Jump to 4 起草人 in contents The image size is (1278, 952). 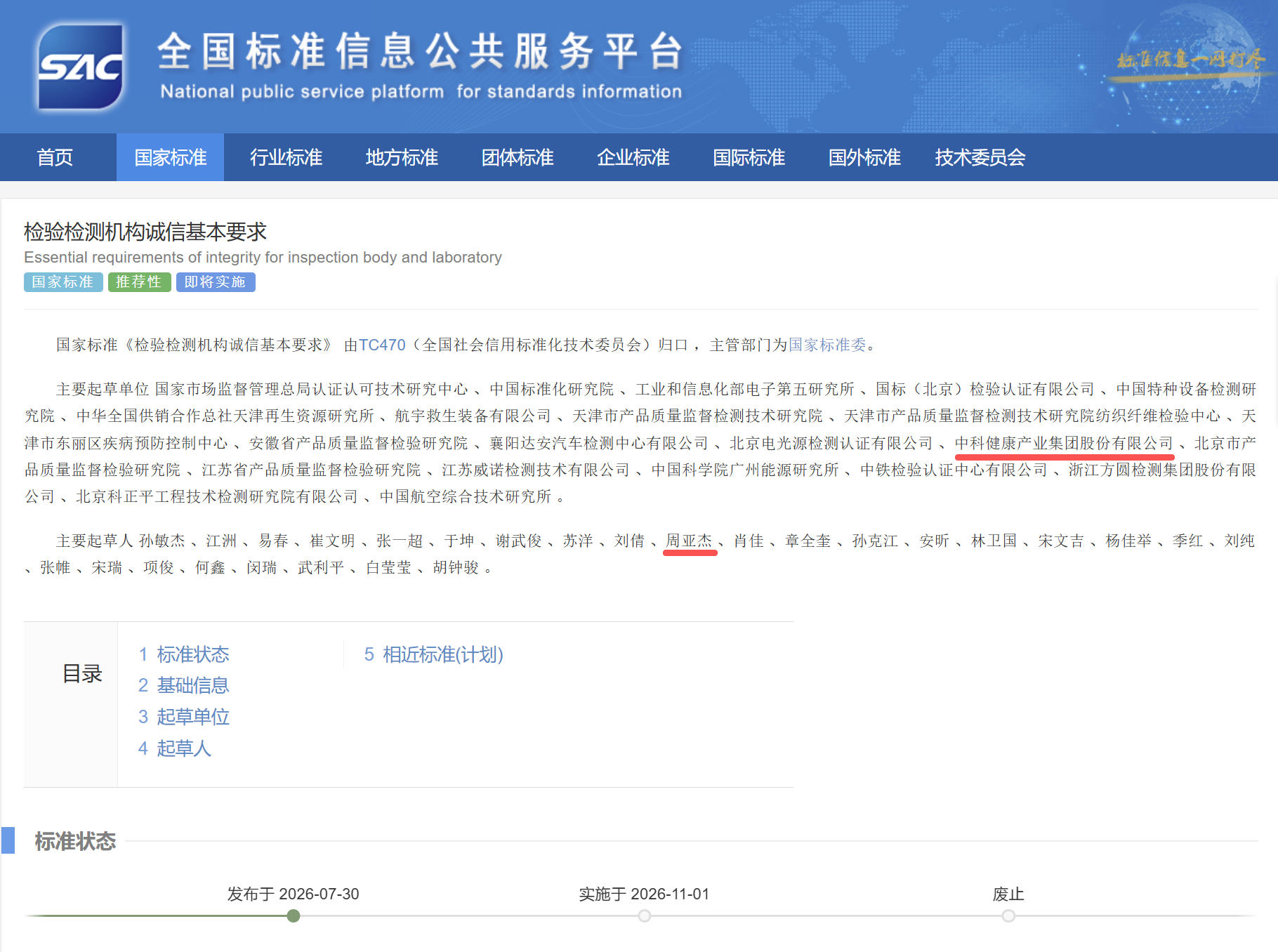pos(175,748)
